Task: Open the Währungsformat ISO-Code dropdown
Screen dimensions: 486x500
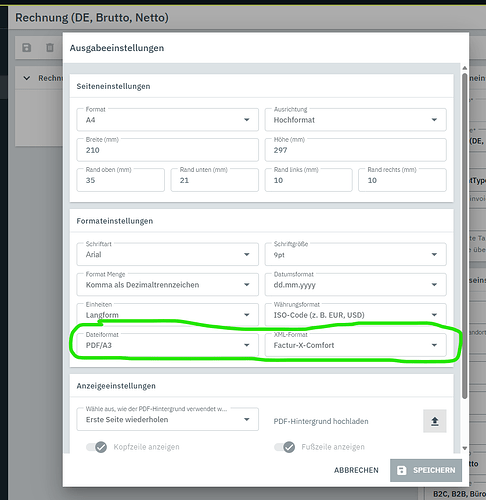Action: tap(355, 315)
